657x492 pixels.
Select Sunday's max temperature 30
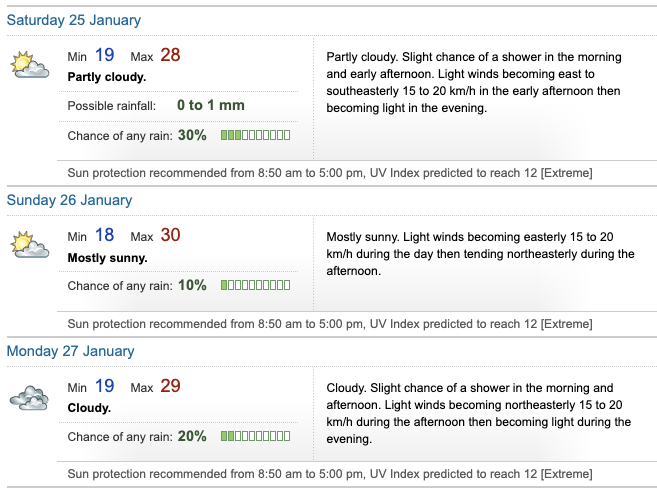[x=170, y=236]
